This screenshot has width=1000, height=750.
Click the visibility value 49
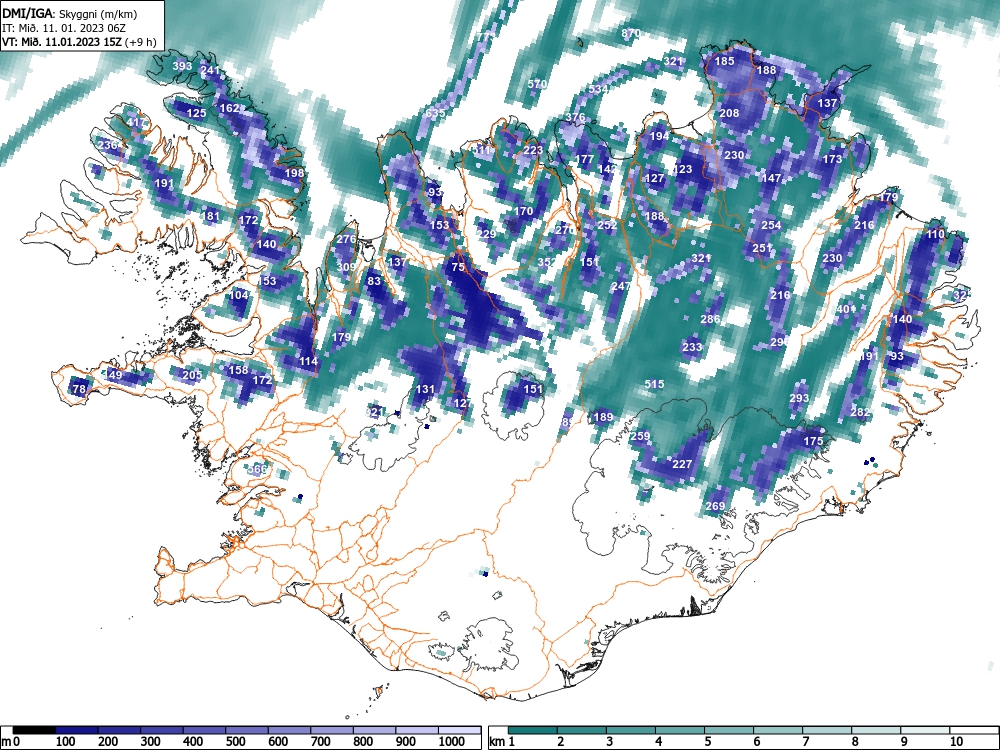pyautogui.click(x=115, y=375)
